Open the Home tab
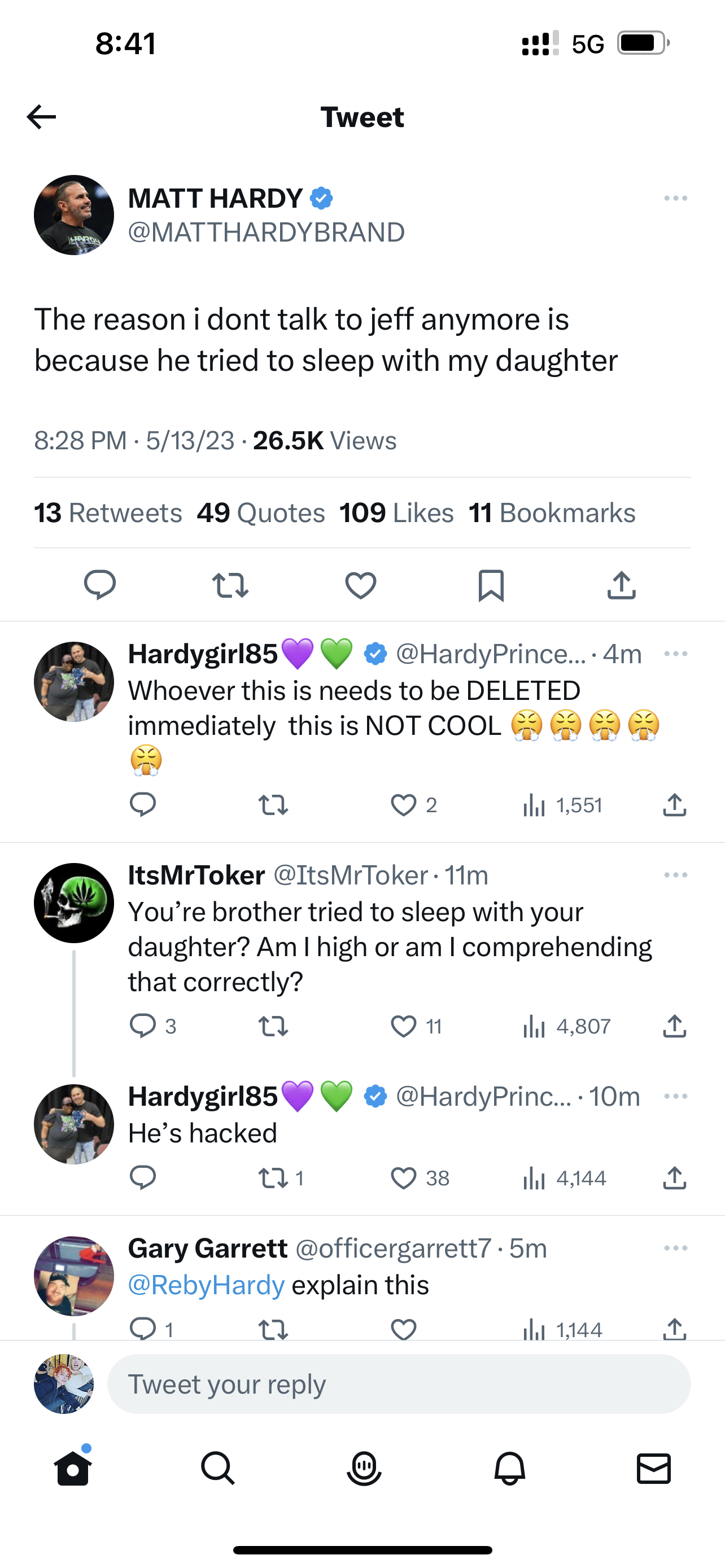 [x=72, y=1469]
